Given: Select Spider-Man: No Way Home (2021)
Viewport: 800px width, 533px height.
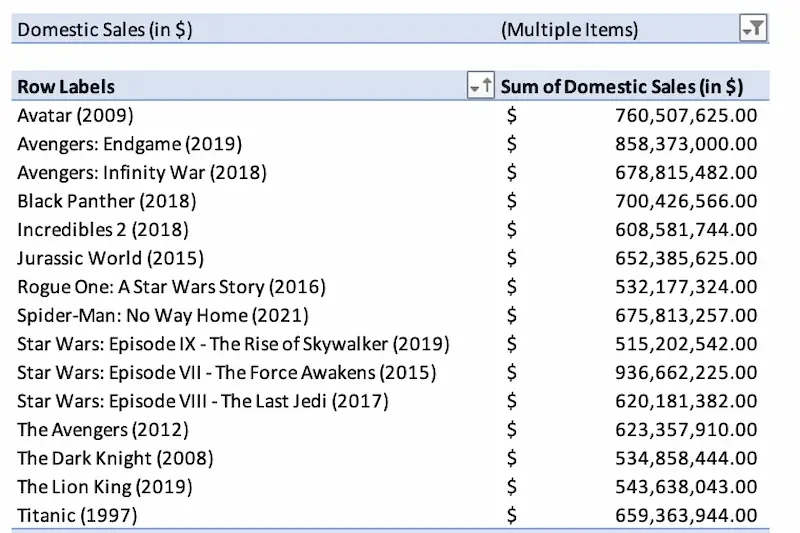Looking at the screenshot, I should pos(163,315).
